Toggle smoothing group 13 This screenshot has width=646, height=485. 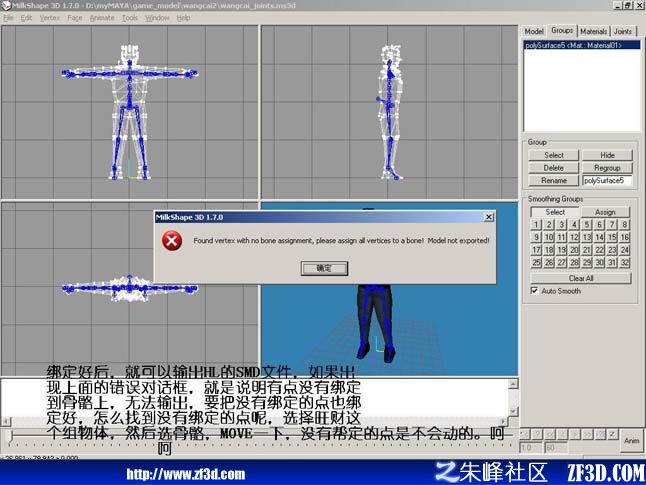tap(587, 237)
